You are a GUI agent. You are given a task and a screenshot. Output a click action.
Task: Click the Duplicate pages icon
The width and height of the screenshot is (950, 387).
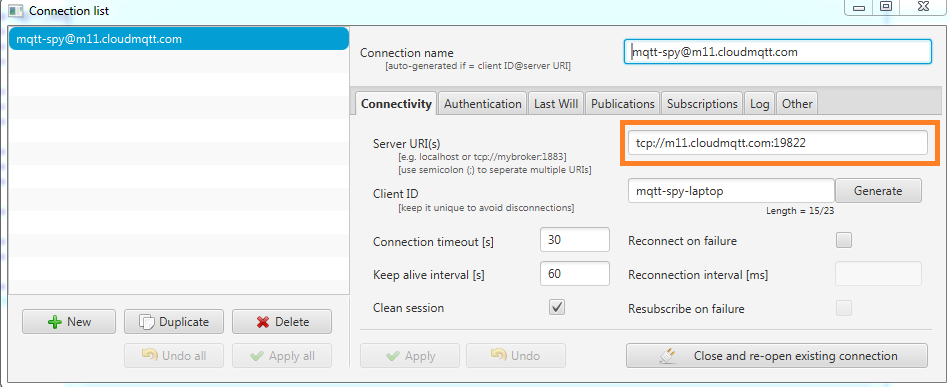coord(147,322)
